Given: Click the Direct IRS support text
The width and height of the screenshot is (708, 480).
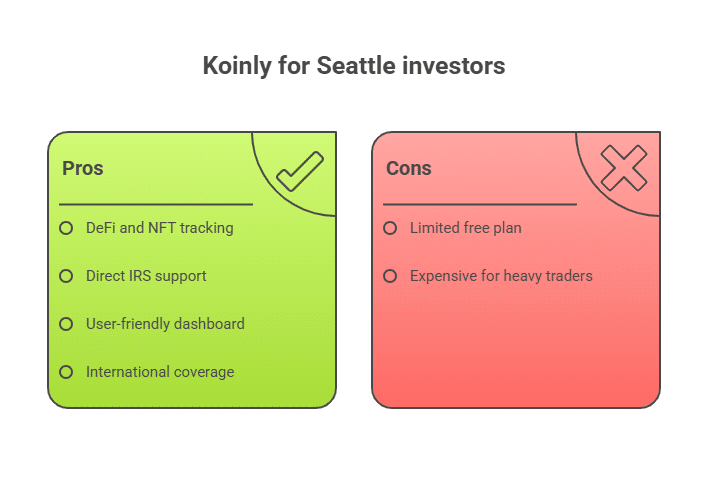Looking at the screenshot, I should [146, 276].
